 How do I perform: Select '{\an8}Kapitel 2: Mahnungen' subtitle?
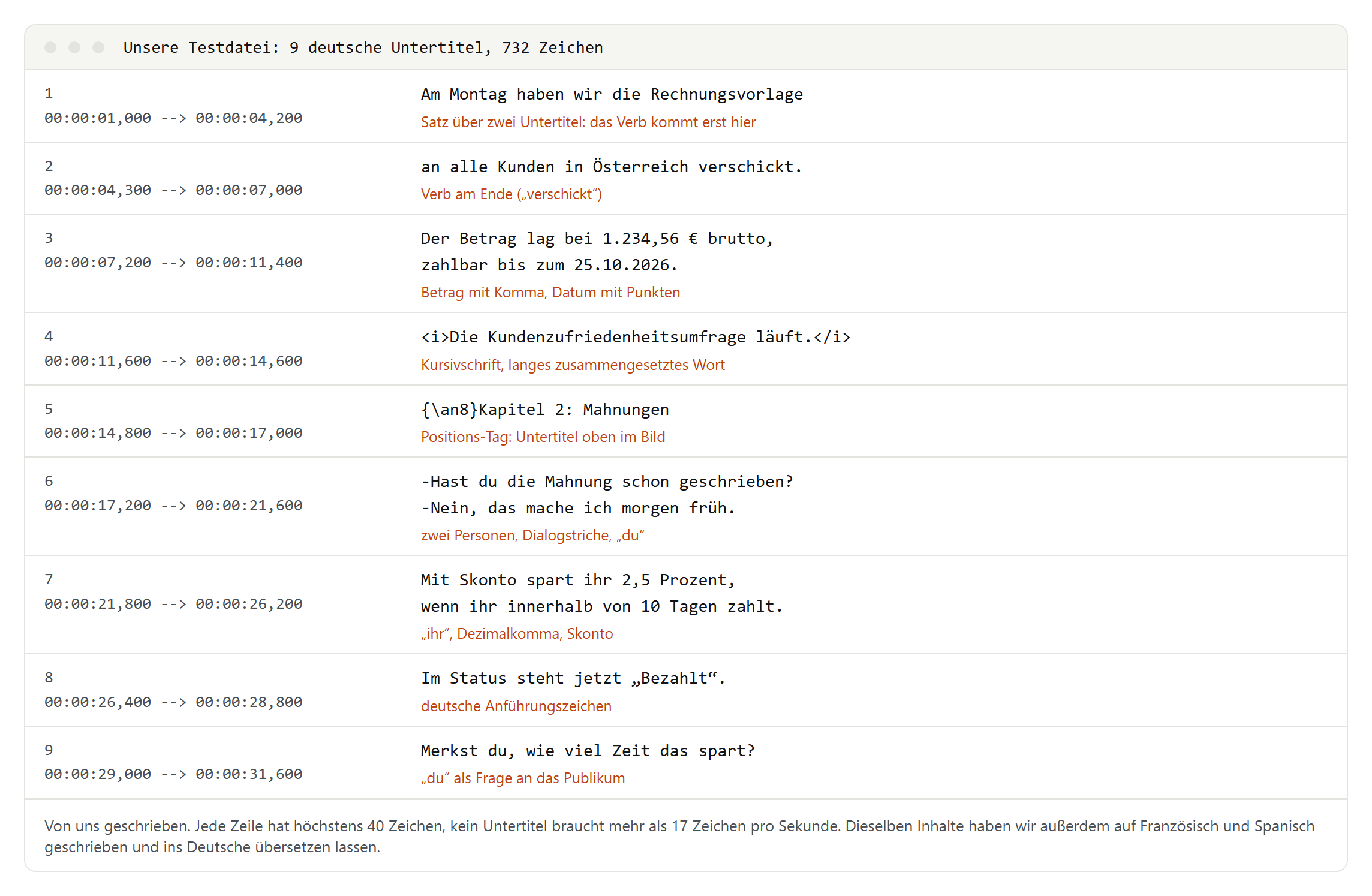[x=544, y=410]
